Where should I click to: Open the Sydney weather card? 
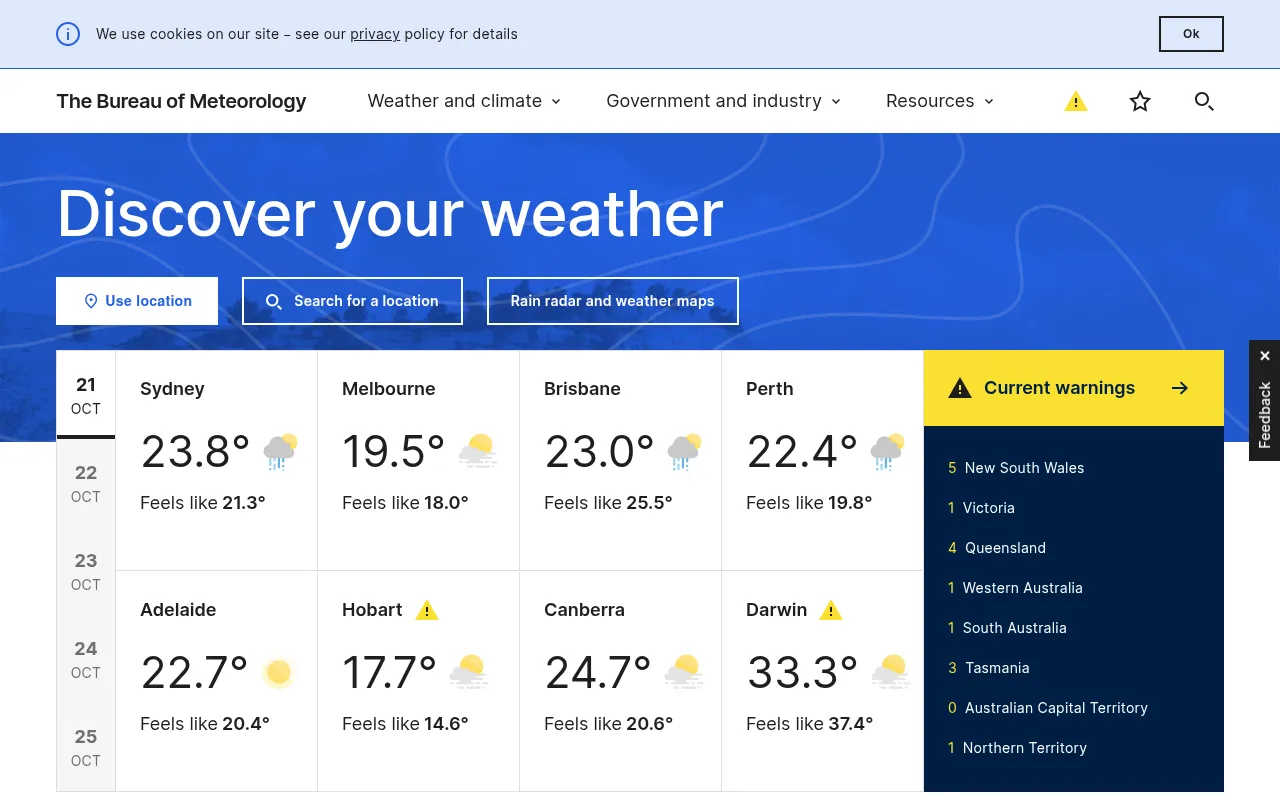217,460
